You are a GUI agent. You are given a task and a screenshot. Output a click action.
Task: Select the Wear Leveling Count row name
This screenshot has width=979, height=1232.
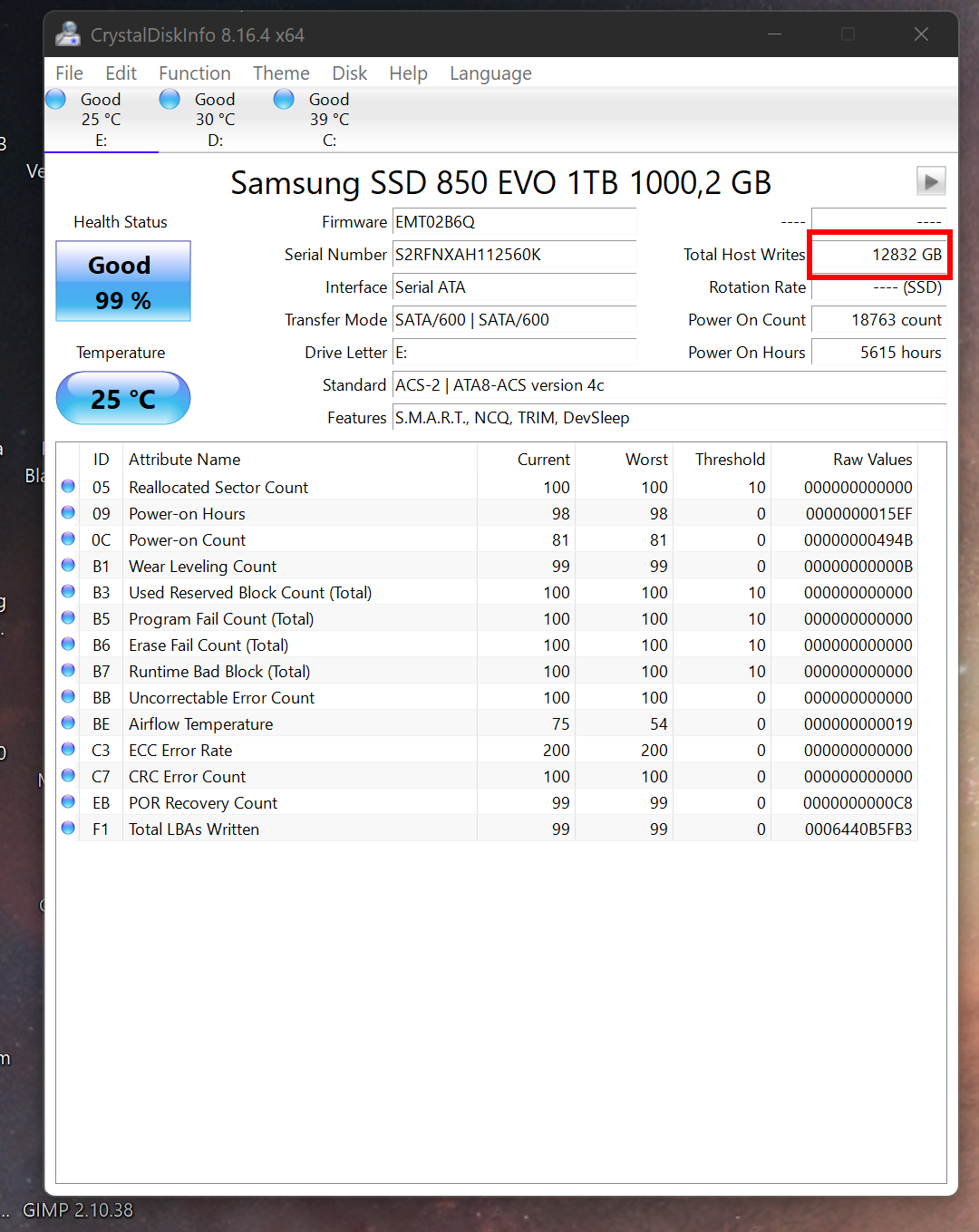(202, 567)
